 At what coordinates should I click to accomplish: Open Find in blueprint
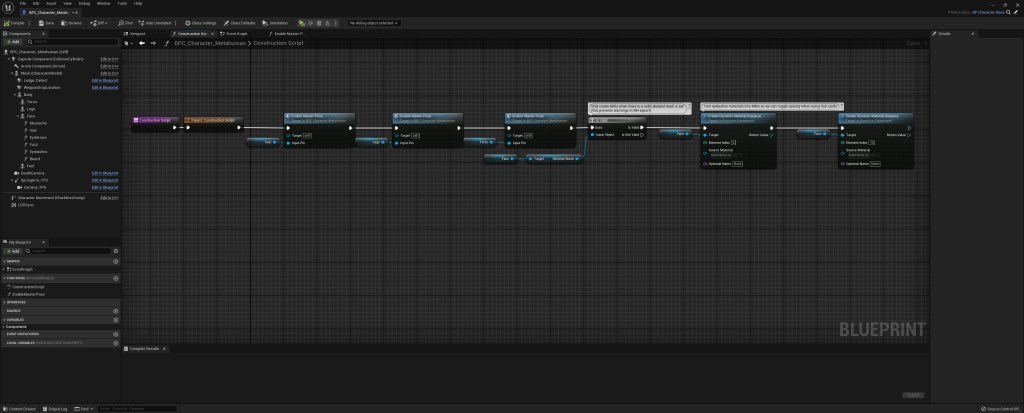tap(126, 22)
